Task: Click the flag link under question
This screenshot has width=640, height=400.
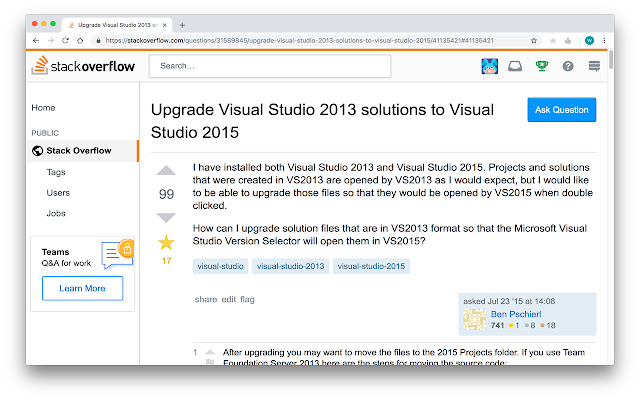Action: 247,299
